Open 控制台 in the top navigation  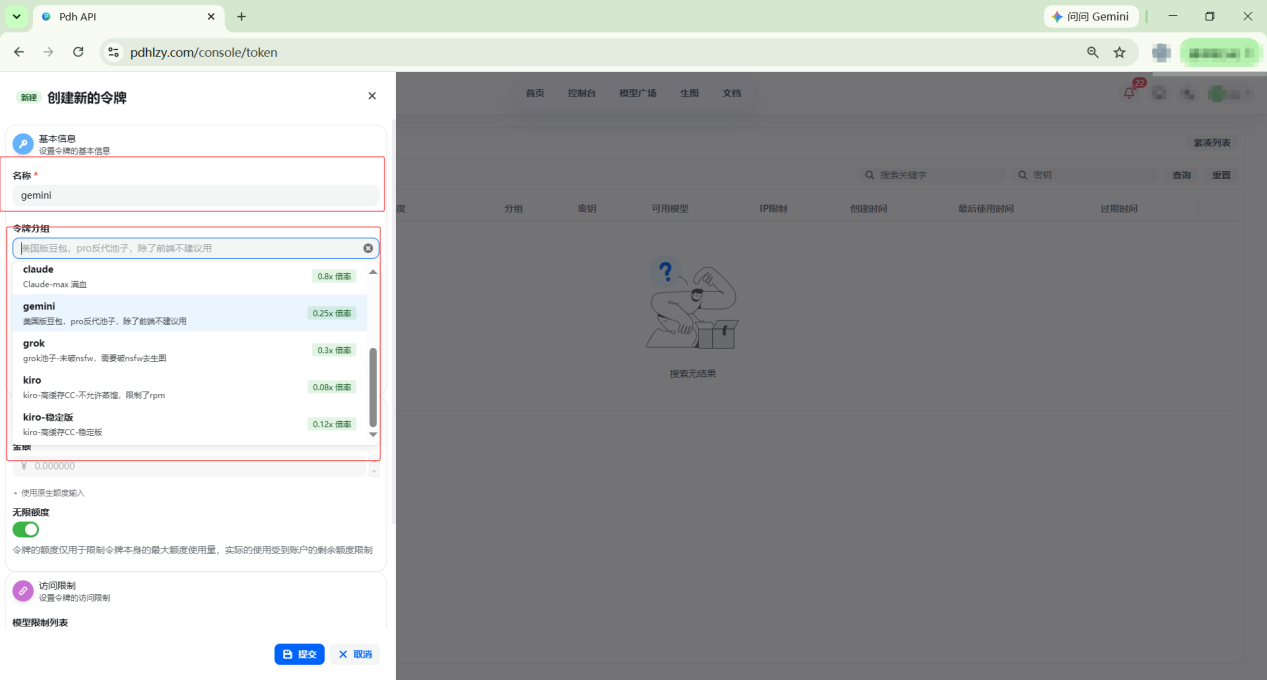click(582, 93)
